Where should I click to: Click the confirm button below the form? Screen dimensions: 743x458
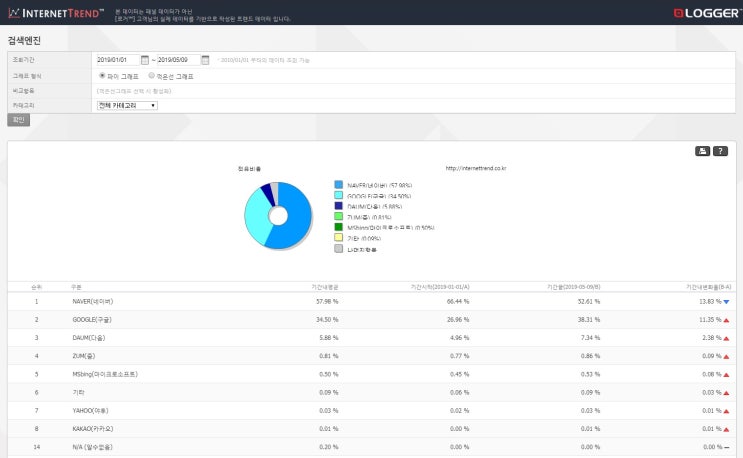pos(18,120)
